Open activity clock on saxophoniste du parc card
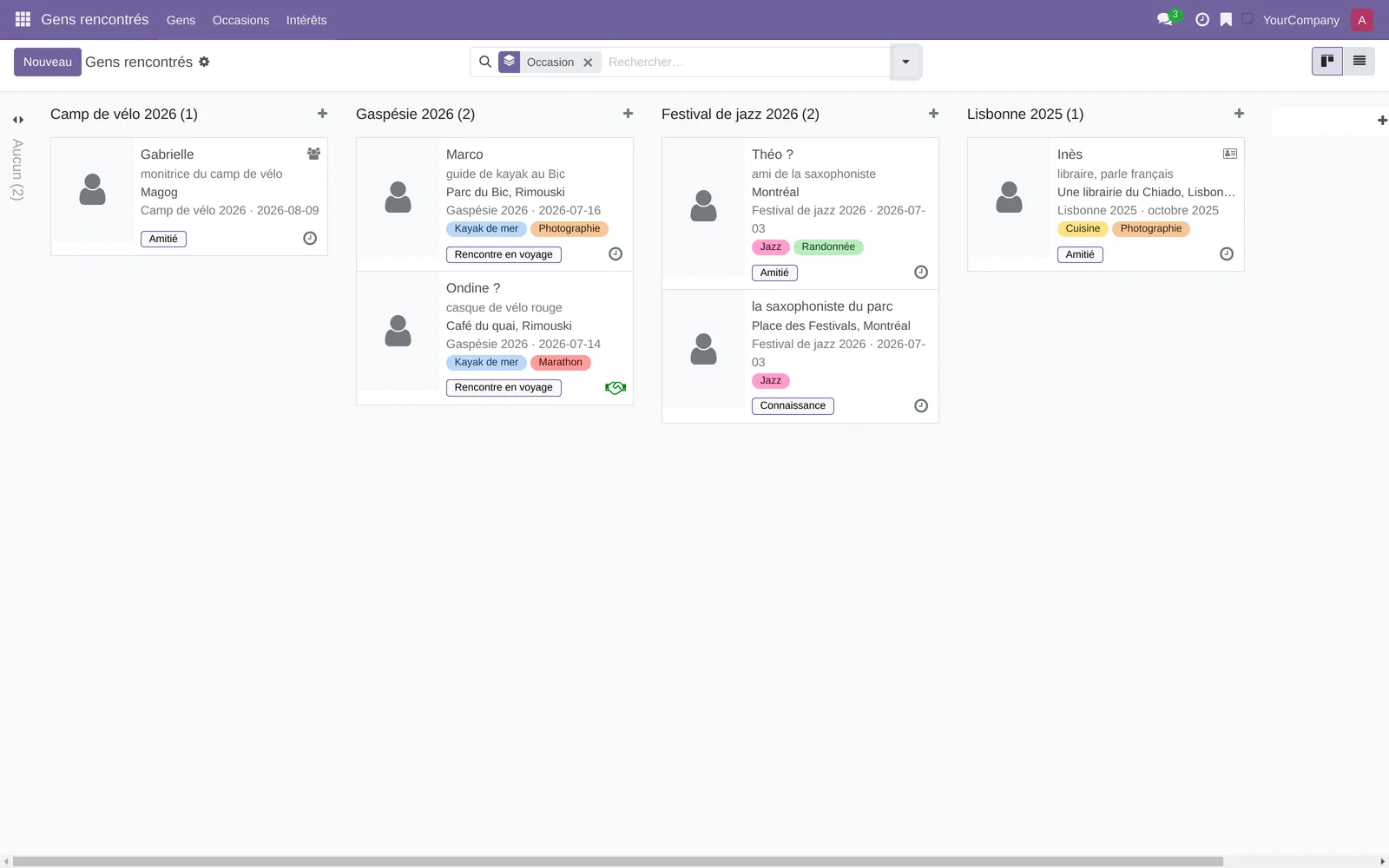The width and height of the screenshot is (1389, 868). point(921,405)
